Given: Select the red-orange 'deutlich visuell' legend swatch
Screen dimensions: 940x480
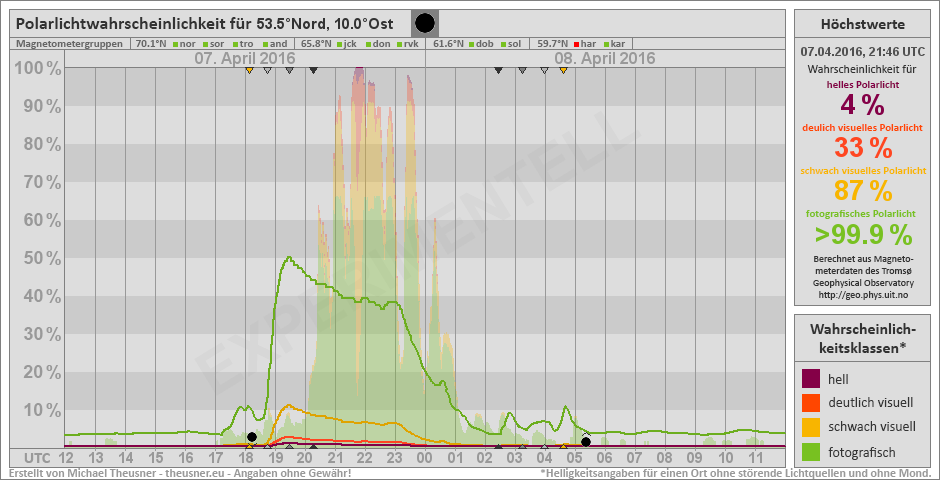Looking at the screenshot, I should click(x=812, y=403).
